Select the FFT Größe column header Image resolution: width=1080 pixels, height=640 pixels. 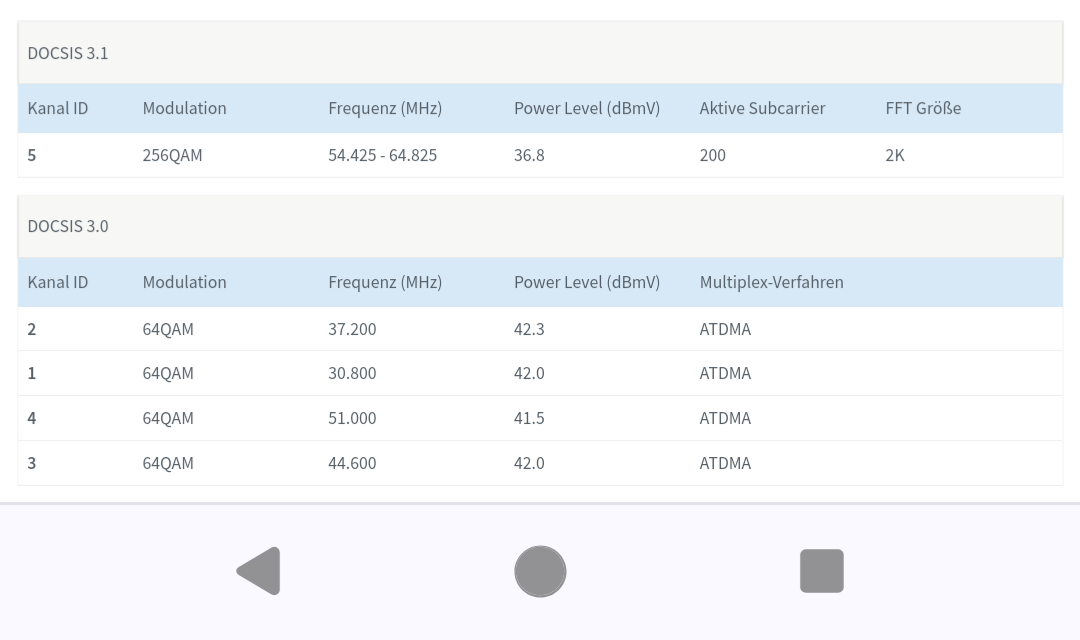tap(922, 108)
